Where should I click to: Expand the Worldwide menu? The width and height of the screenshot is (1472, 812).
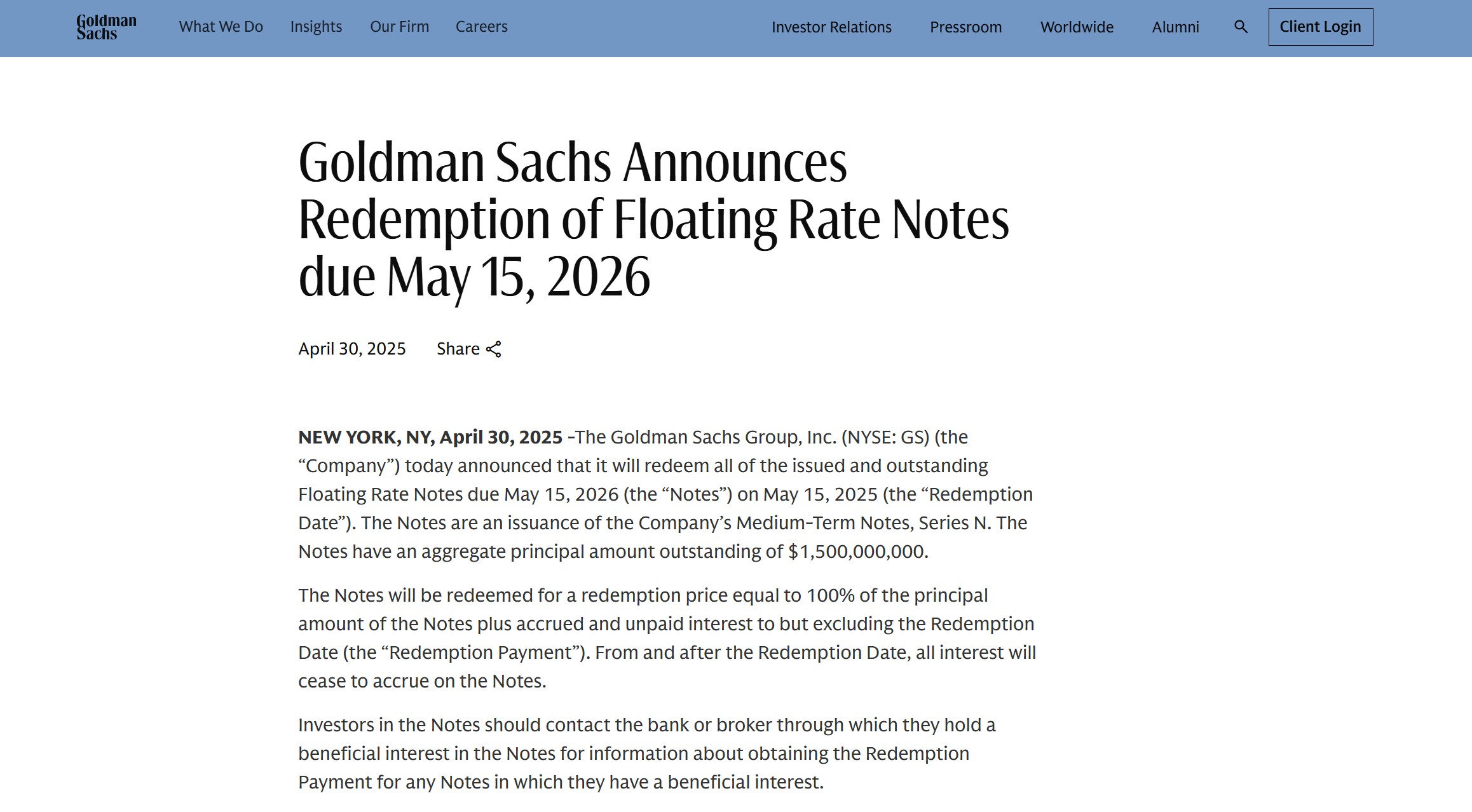(x=1077, y=27)
